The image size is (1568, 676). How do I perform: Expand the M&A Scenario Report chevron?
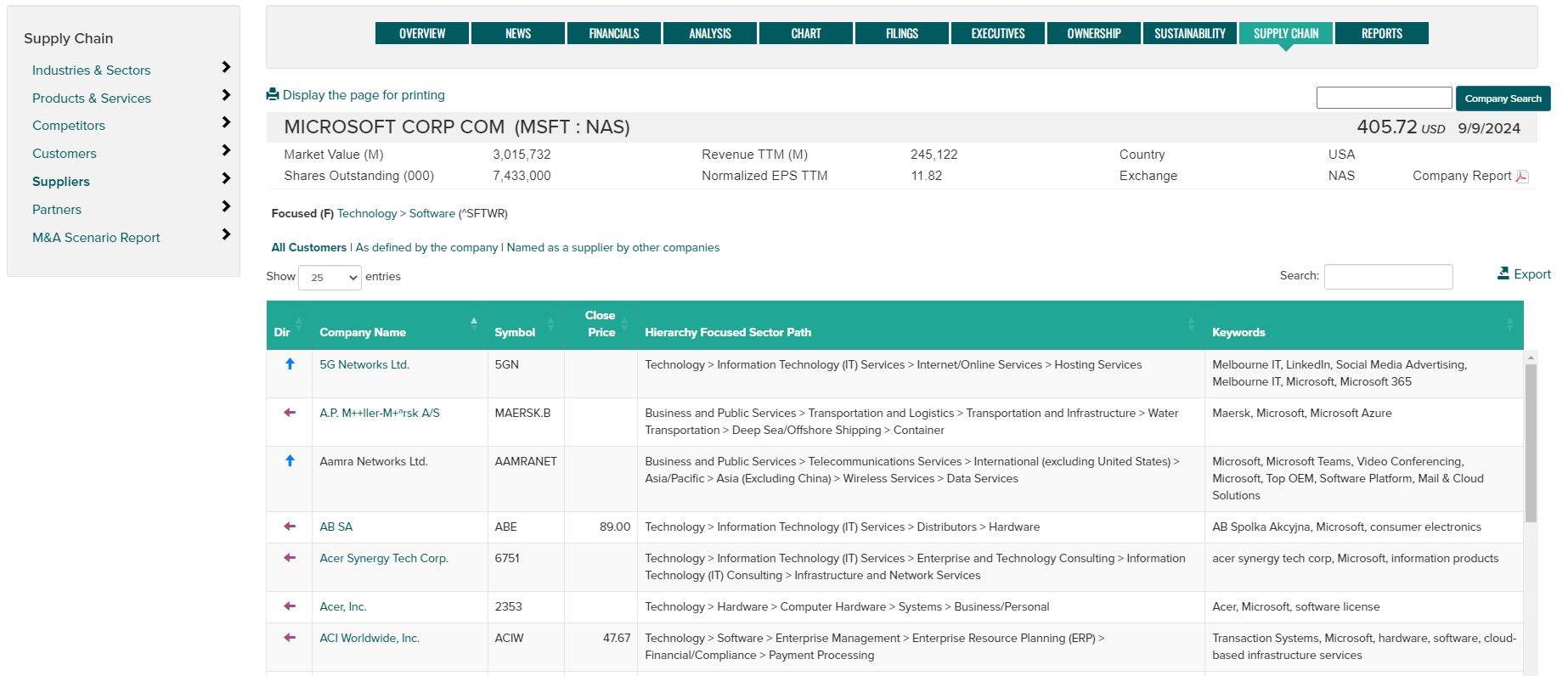226,234
